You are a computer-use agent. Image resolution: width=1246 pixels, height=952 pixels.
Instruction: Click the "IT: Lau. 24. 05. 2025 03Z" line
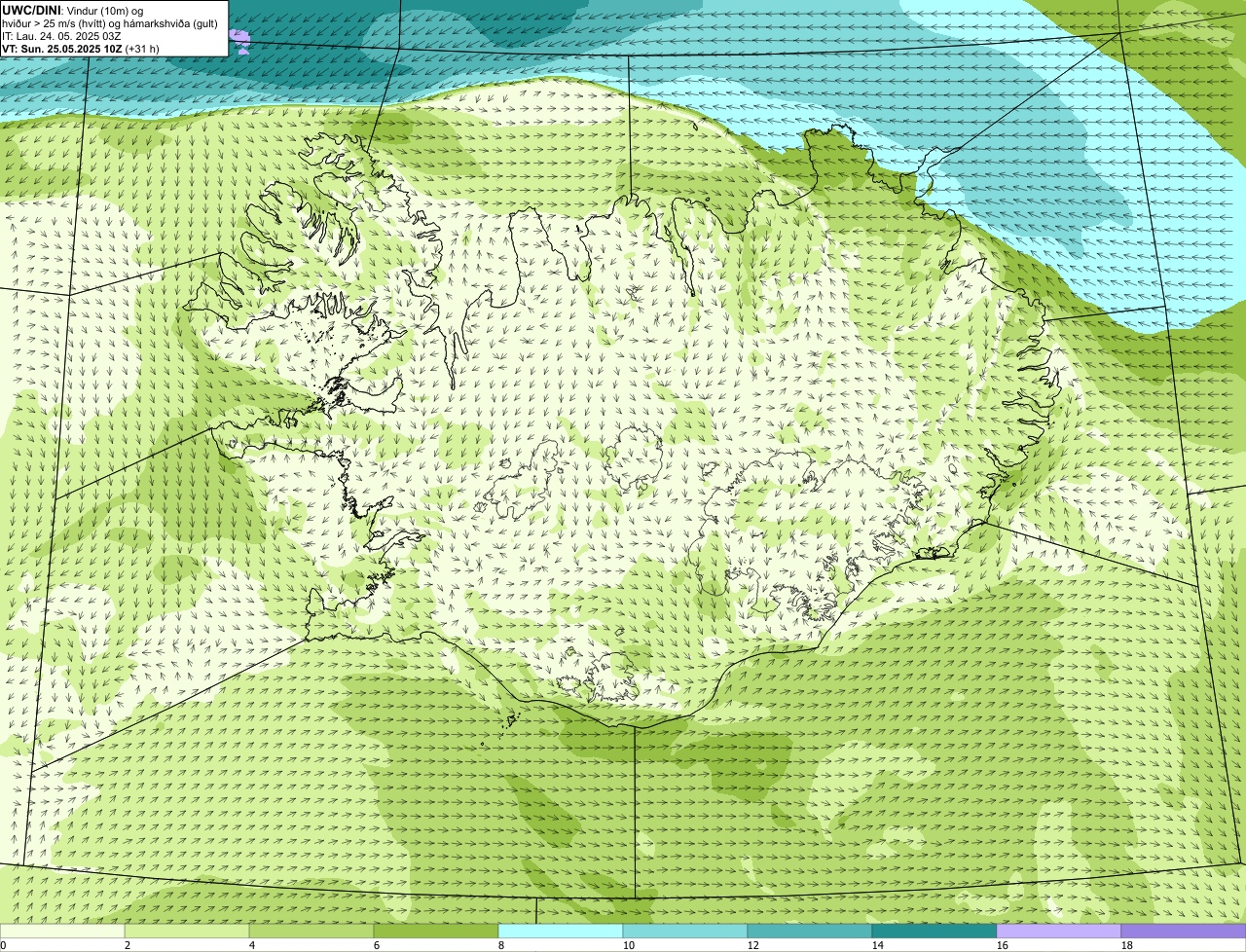point(62,36)
